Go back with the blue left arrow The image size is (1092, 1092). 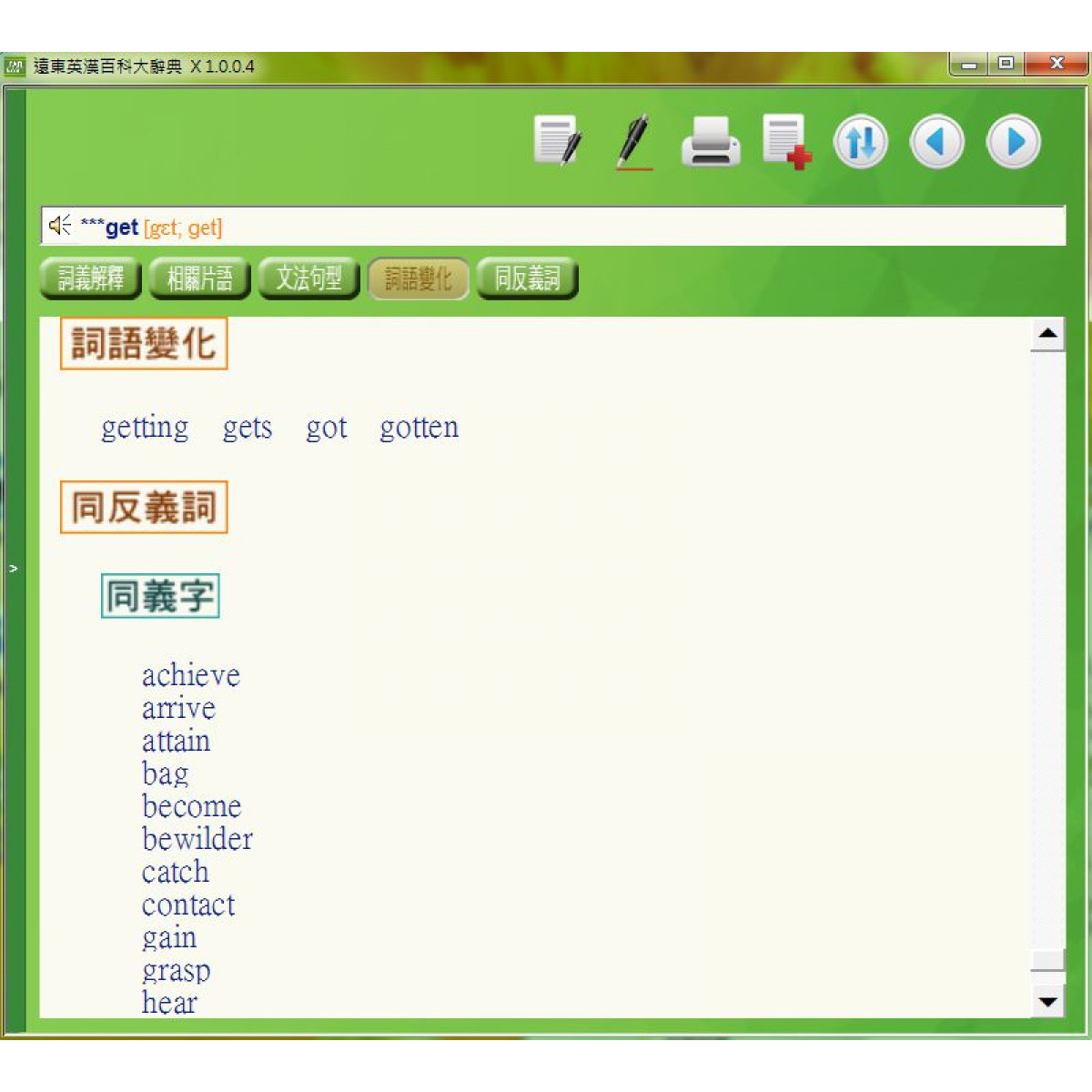937,142
